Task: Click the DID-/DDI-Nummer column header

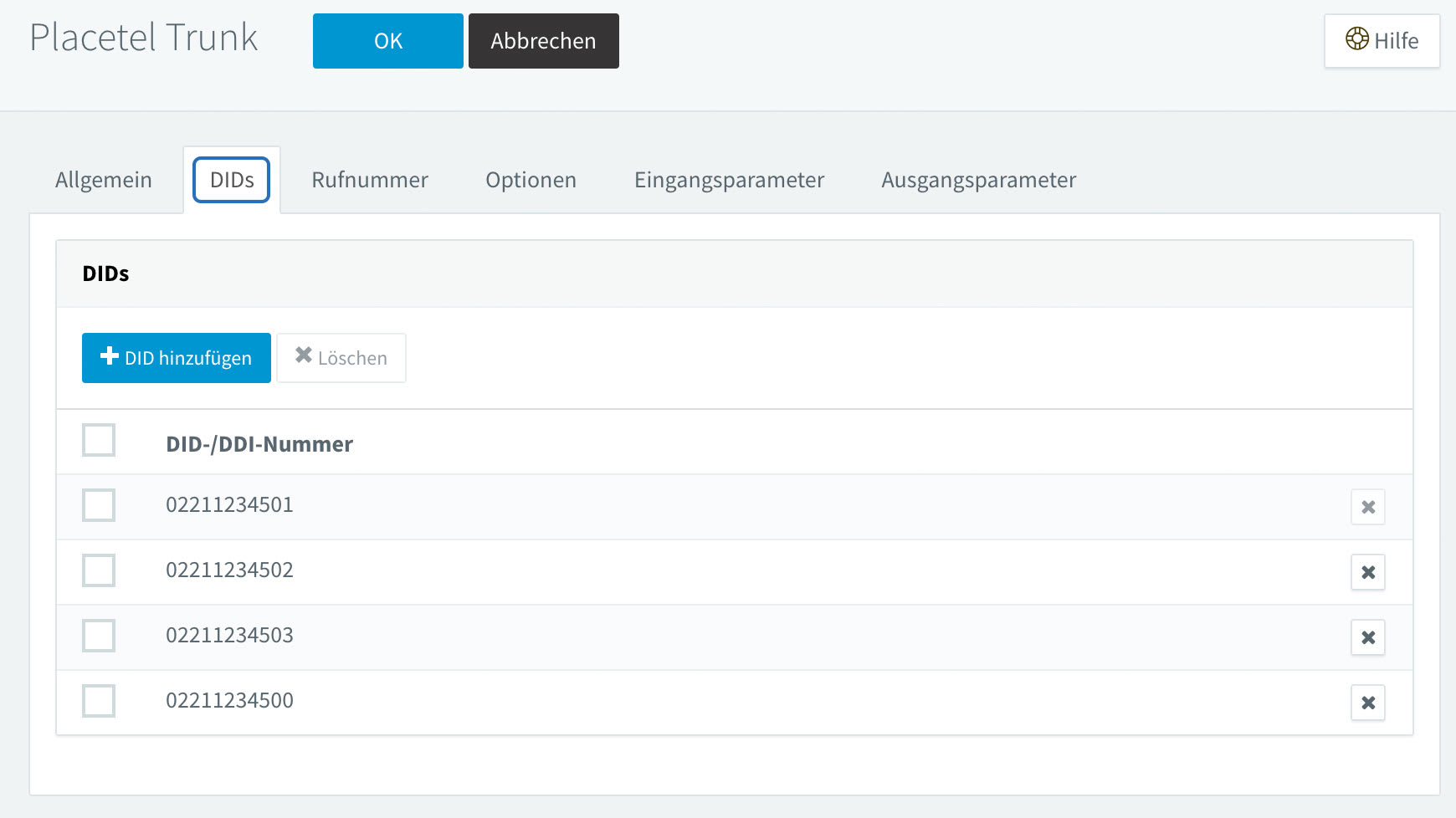Action: pyautogui.click(x=259, y=444)
